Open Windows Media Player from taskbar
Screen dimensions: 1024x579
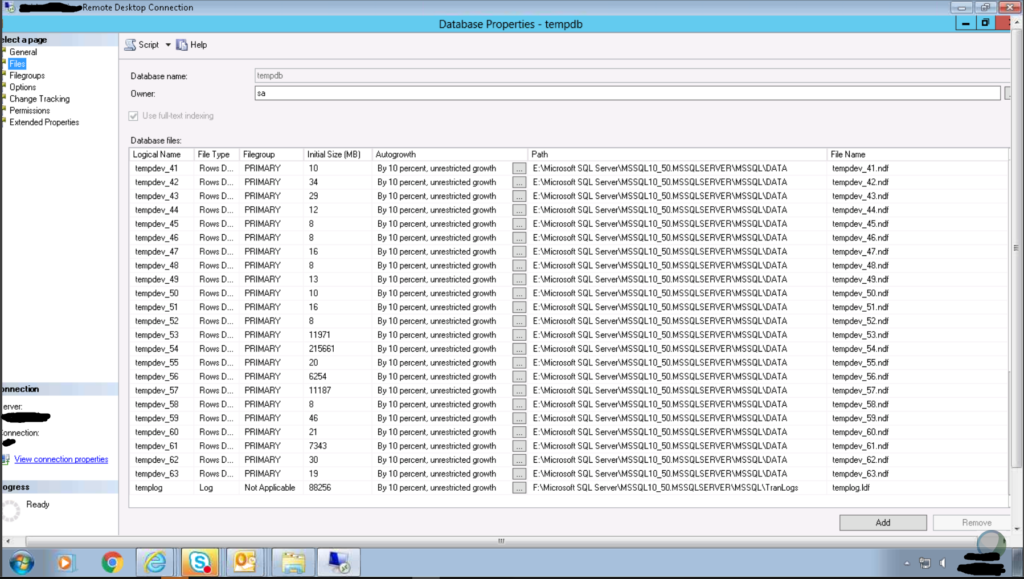pyautogui.click(x=65, y=562)
